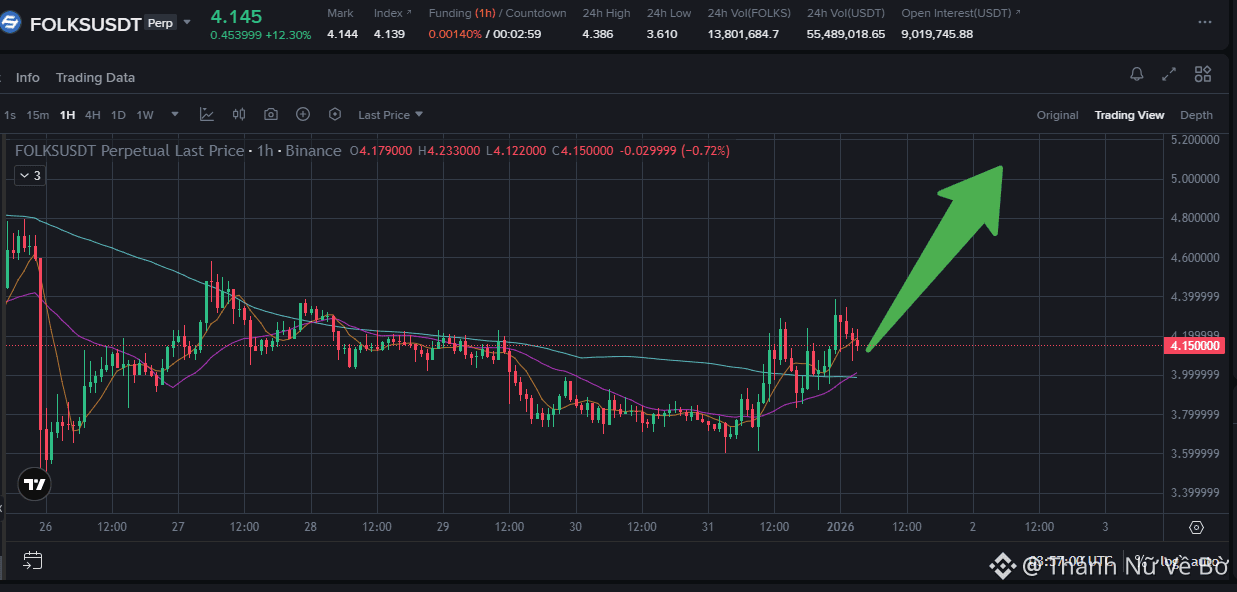Viewport: 1237px width, 592px height.
Task: Open the FOLKSUSDT pair selector dropdown arrow
Action: tap(187, 22)
